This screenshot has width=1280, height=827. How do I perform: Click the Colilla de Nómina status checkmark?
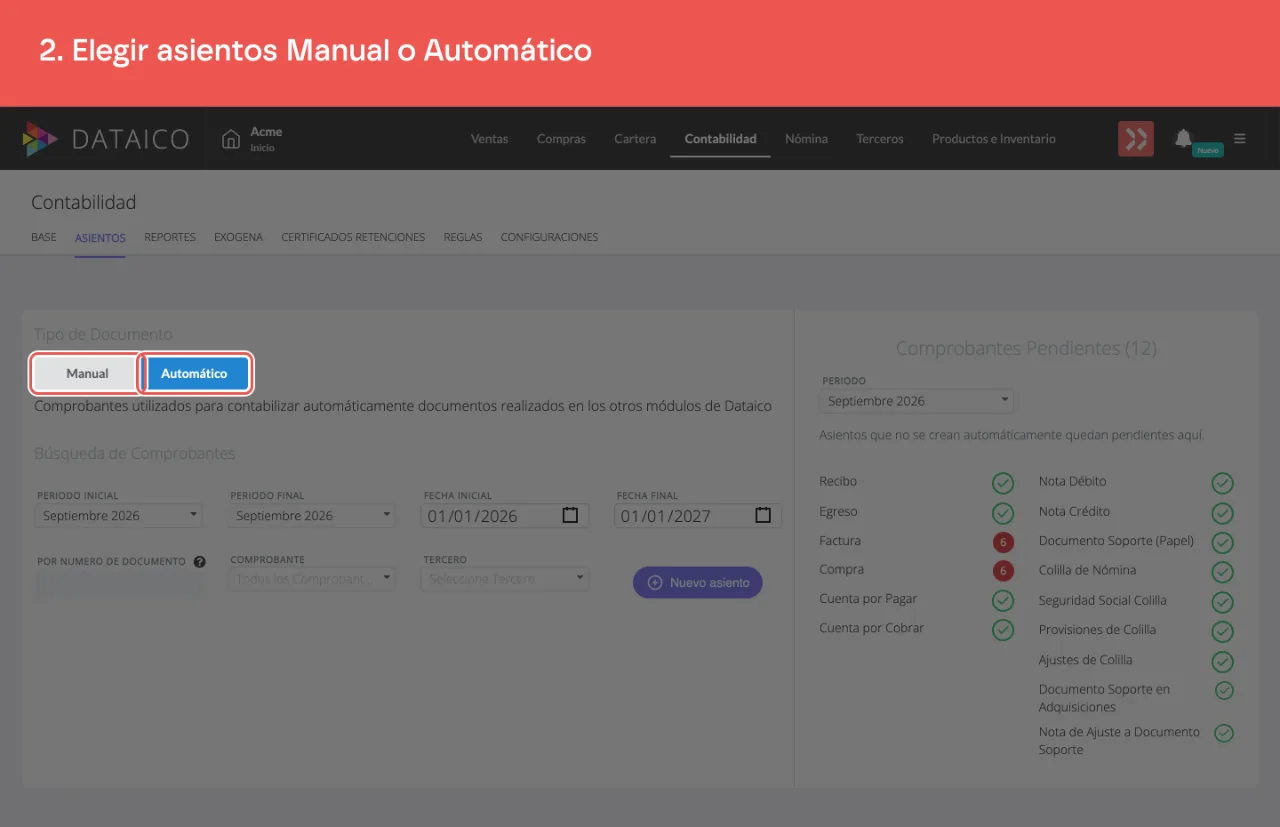click(x=1222, y=572)
